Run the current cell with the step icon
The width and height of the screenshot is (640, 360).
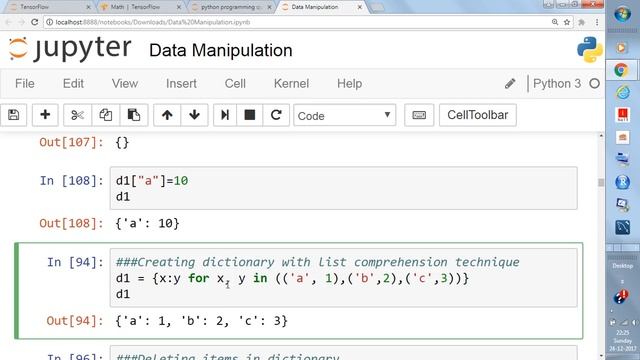225,115
